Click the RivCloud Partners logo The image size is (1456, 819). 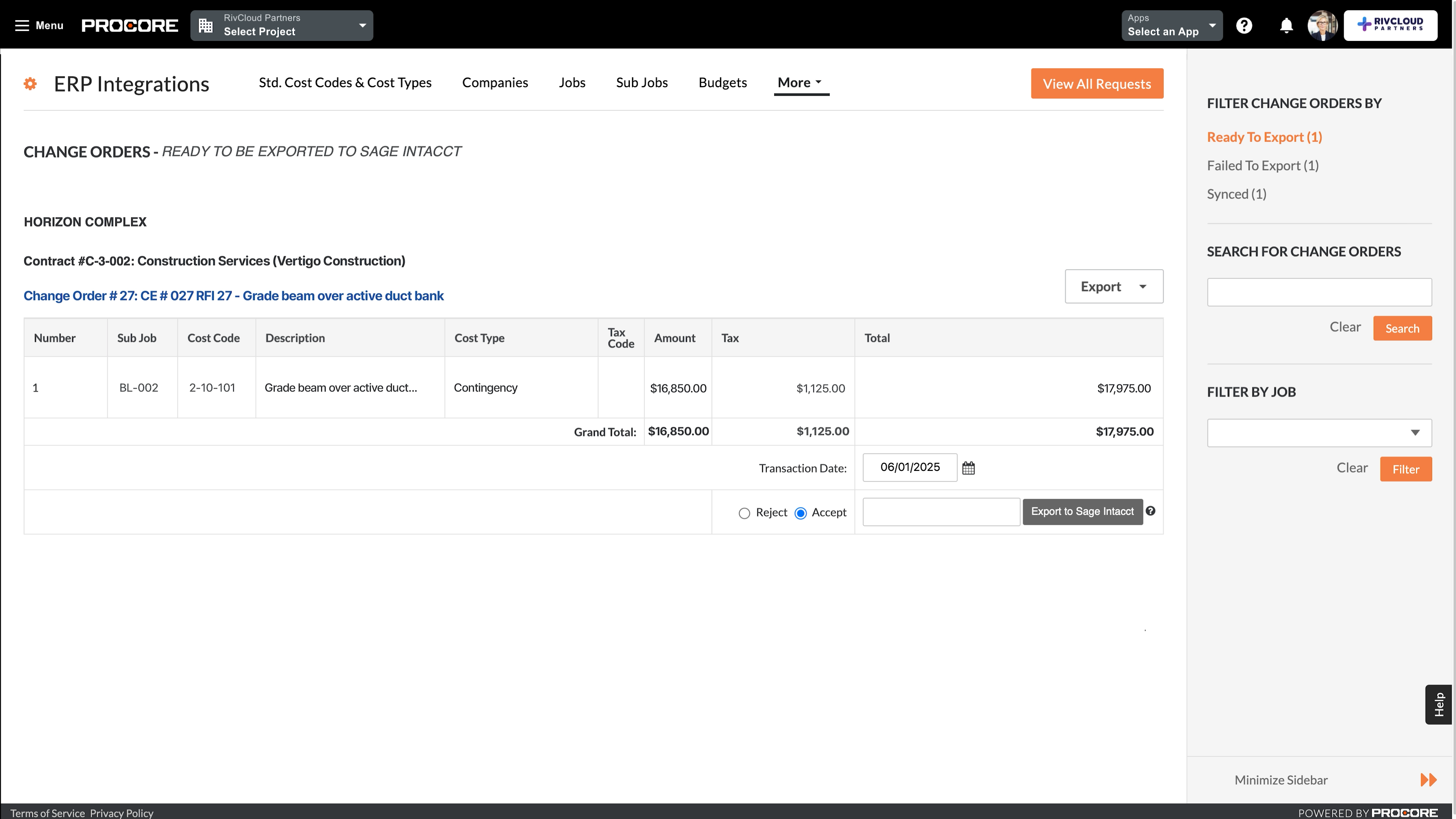pos(1390,25)
